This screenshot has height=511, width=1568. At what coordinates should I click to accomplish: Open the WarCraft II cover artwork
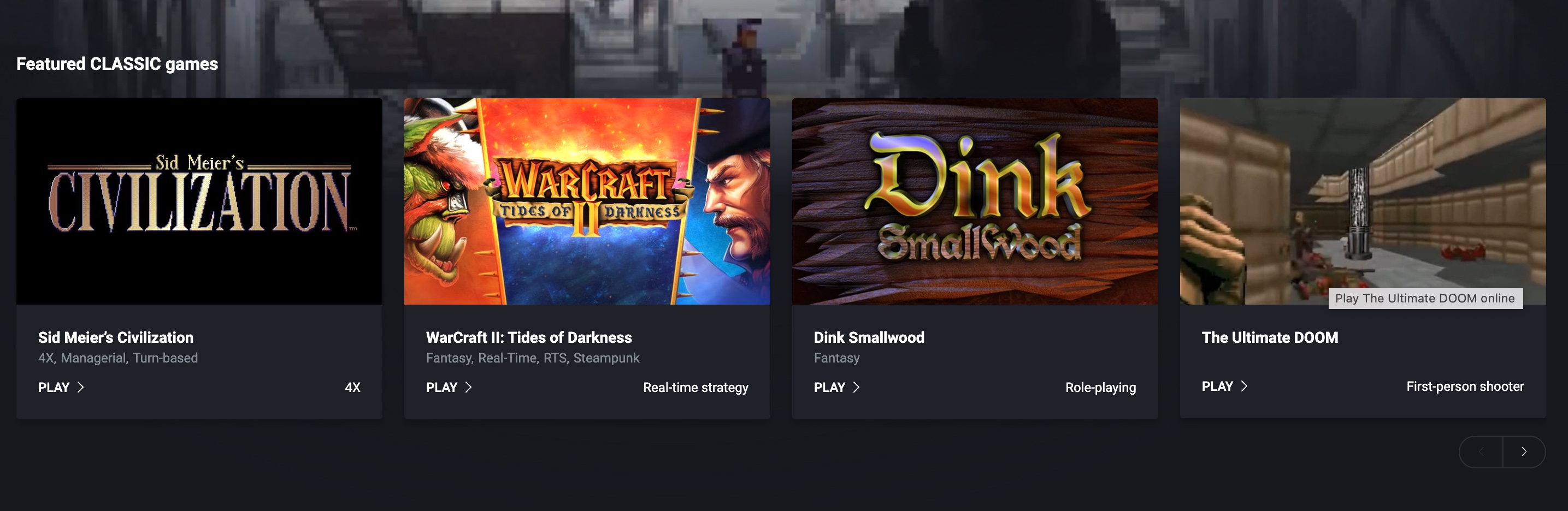587,201
